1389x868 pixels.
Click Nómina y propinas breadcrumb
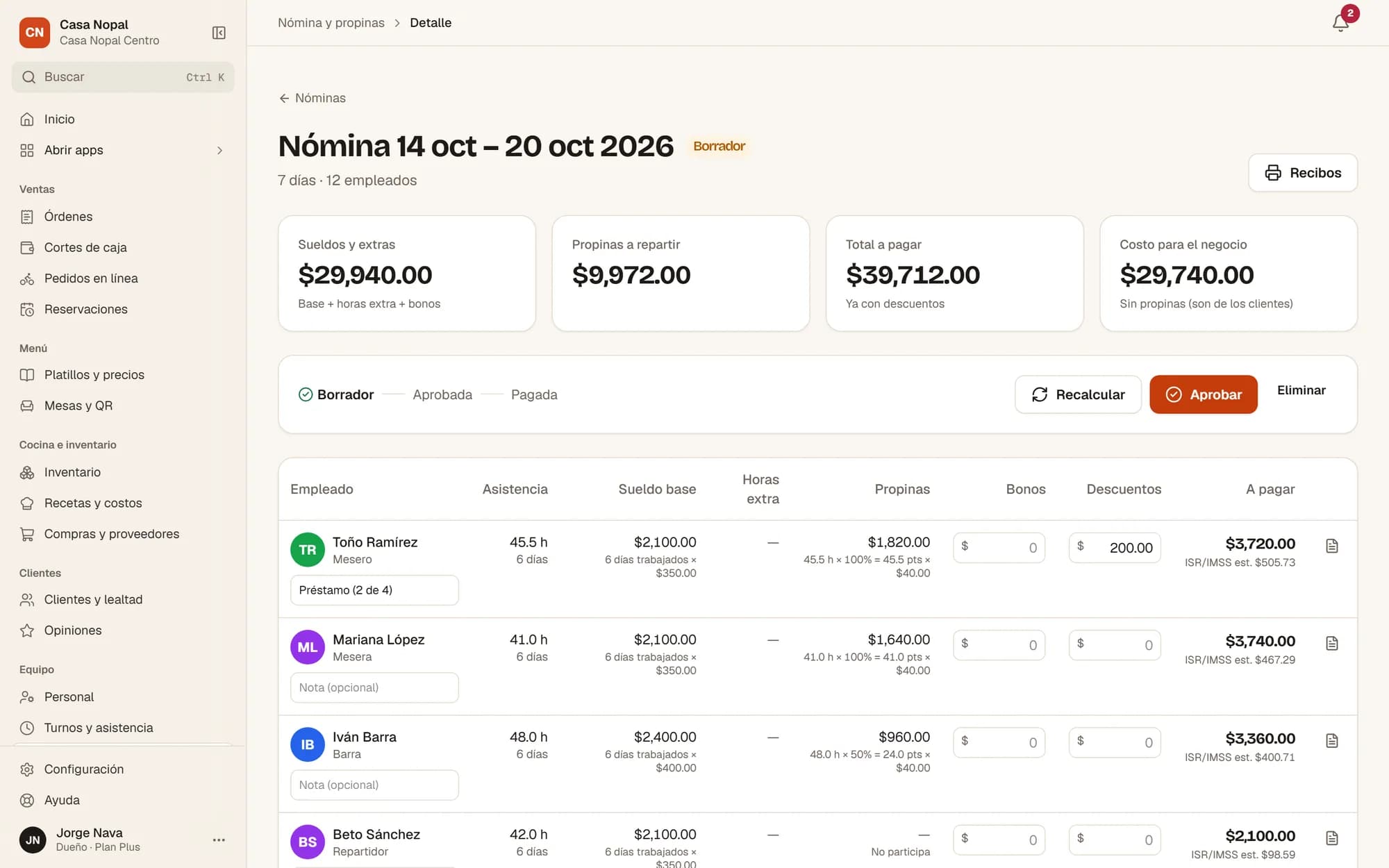click(x=331, y=23)
